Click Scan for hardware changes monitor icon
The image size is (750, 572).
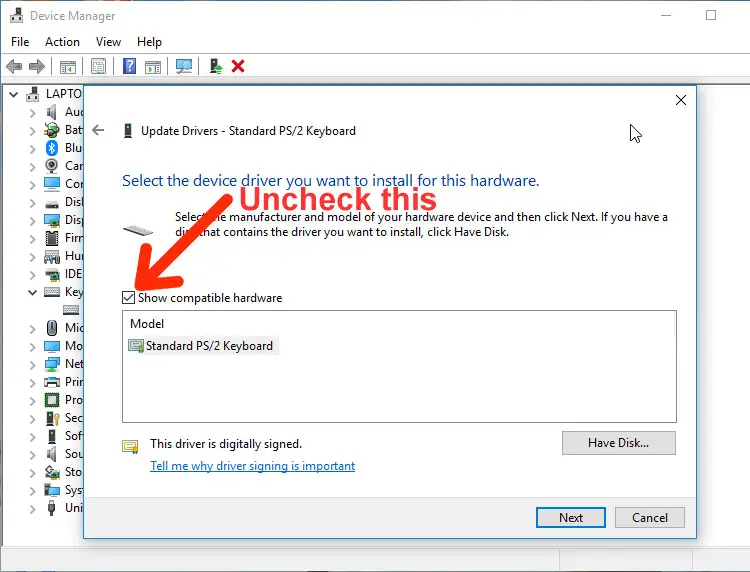coord(184,66)
